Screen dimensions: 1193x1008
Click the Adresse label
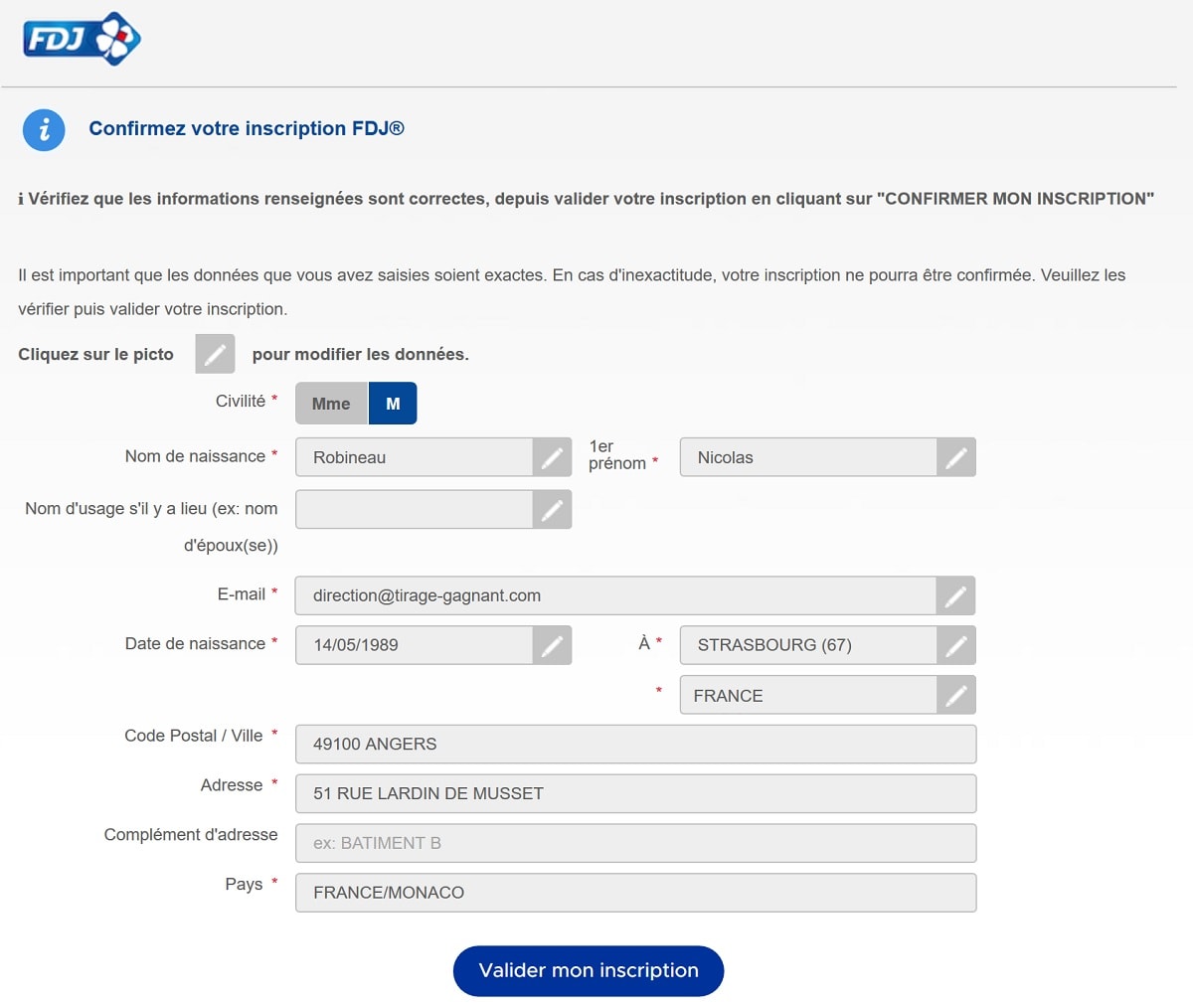(x=232, y=785)
